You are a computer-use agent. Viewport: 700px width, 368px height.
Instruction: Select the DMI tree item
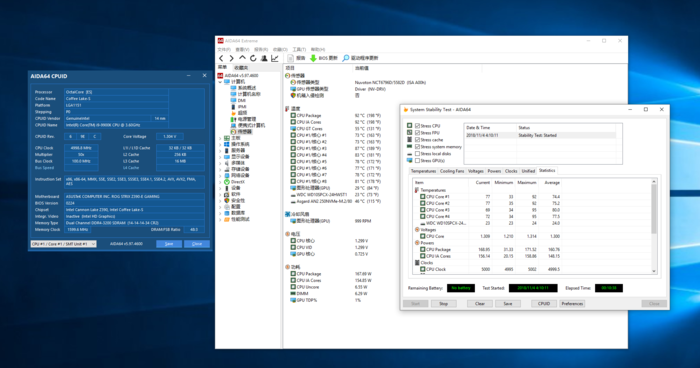pos(242,100)
